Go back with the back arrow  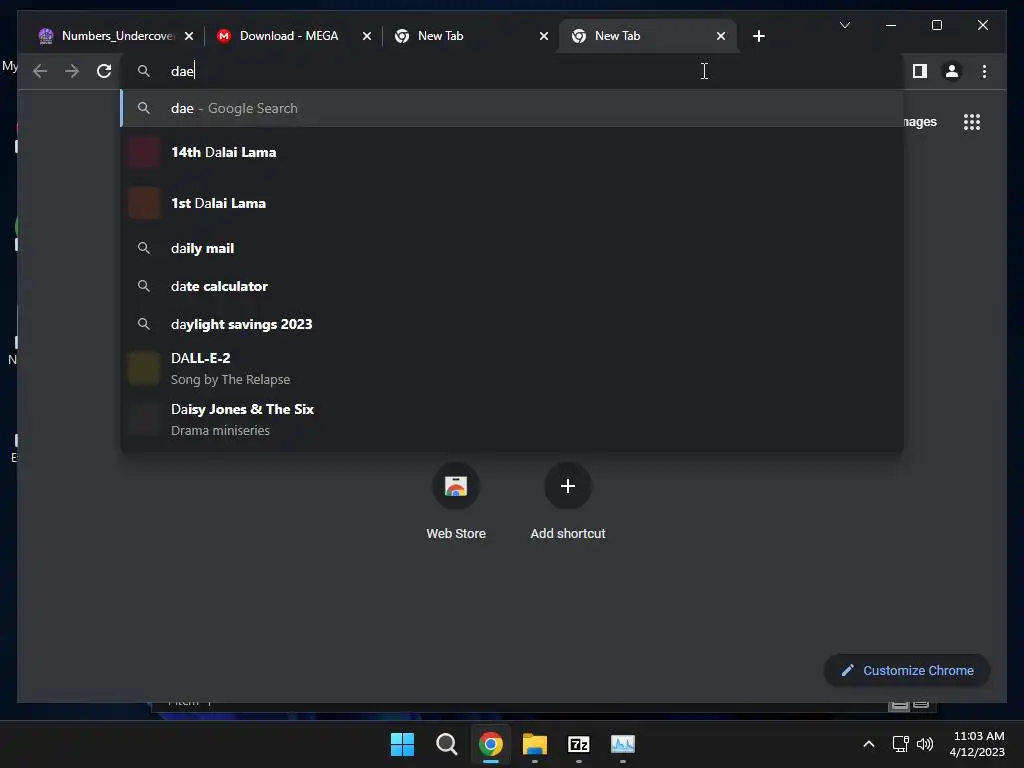tap(40, 71)
